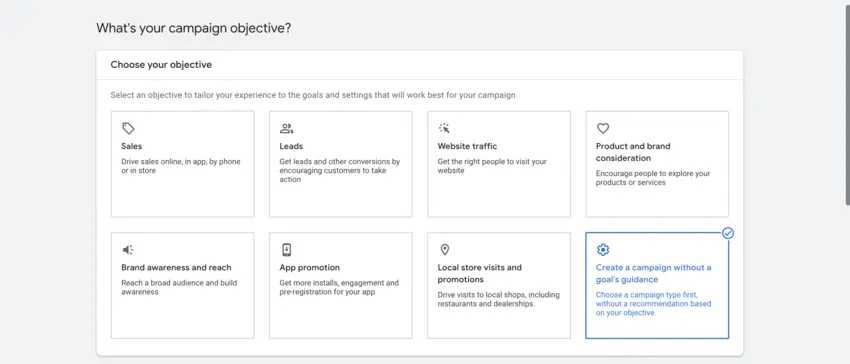Image resolution: width=850 pixels, height=364 pixels.
Task: Click the location pin icon for Local store visits
Action: (445, 250)
